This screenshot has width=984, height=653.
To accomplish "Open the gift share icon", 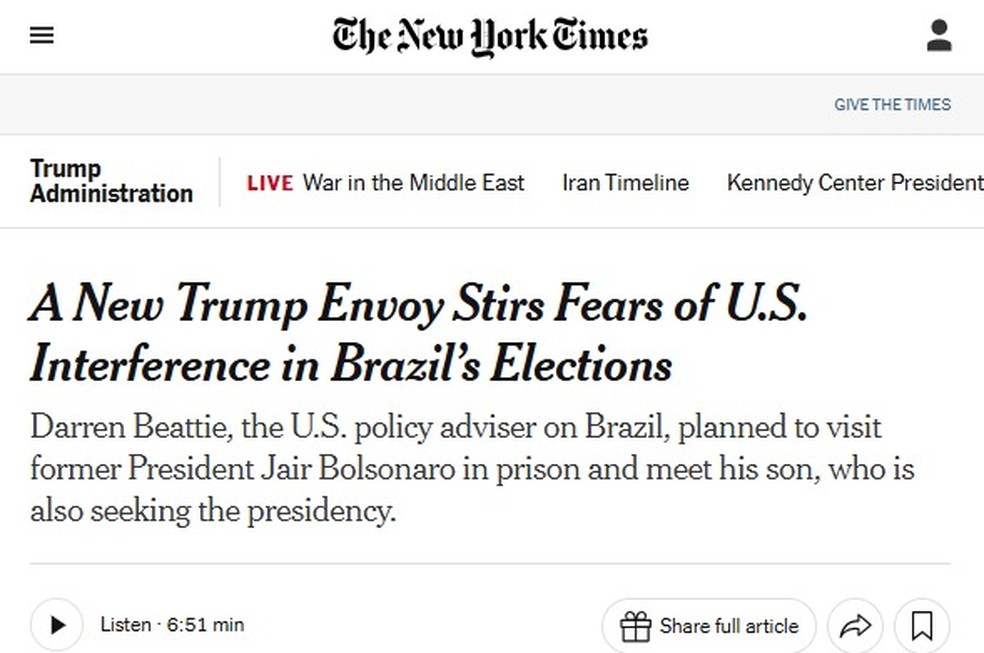I will pos(636,625).
